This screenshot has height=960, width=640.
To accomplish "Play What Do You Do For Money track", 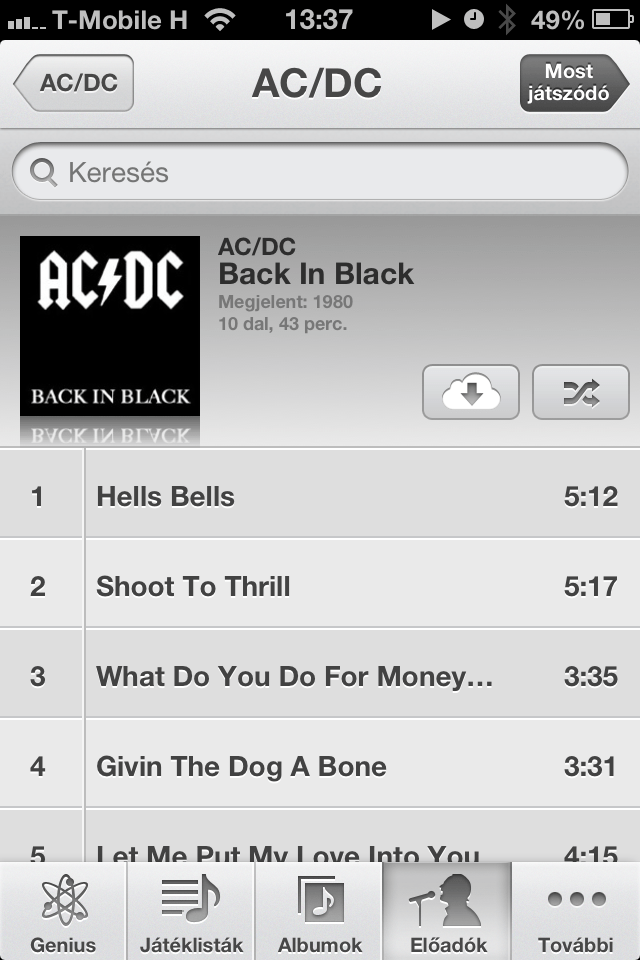I will tap(320, 674).
